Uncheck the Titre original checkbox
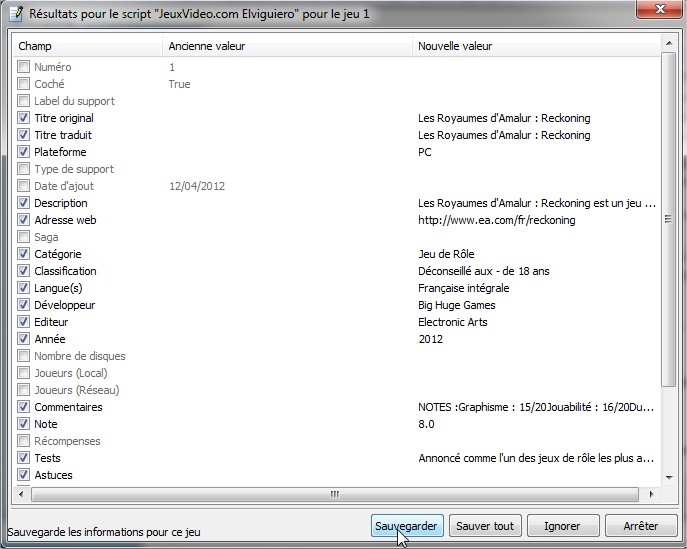The height and width of the screenshot is (549, 687). [24, 118]
